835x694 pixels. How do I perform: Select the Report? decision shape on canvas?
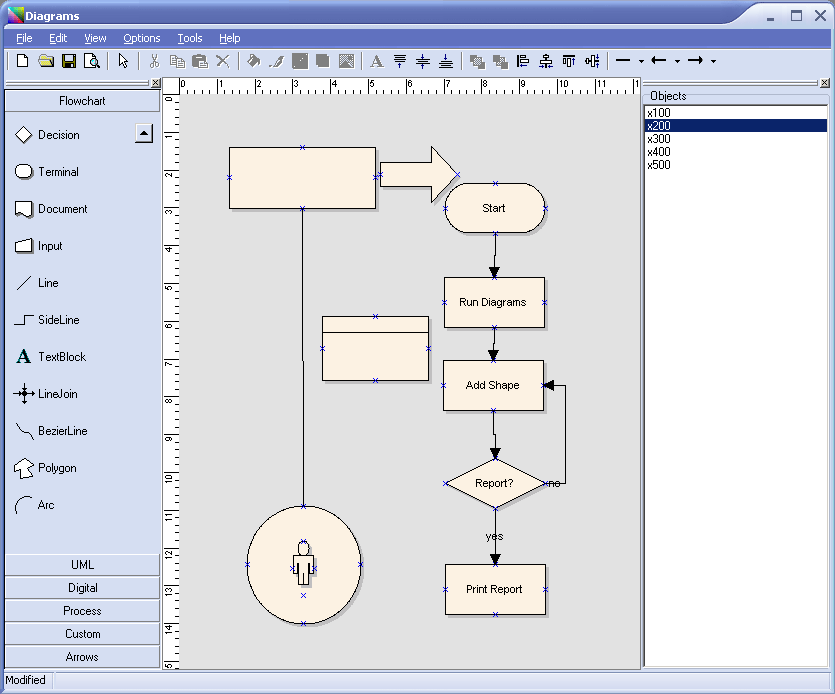point(495,484)
